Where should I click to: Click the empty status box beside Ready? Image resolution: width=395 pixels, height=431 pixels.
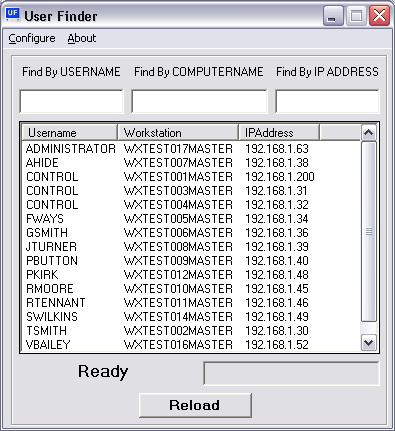click(291, 373)
